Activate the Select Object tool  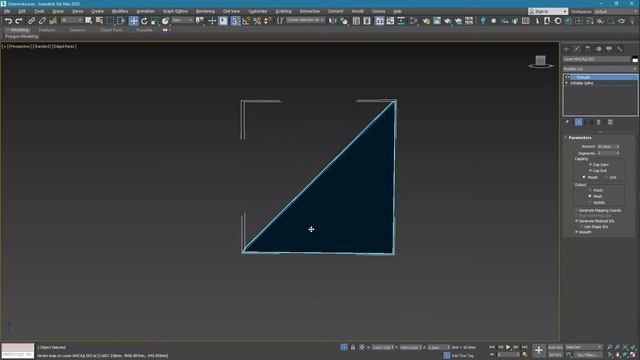click(x=89, y=21)
